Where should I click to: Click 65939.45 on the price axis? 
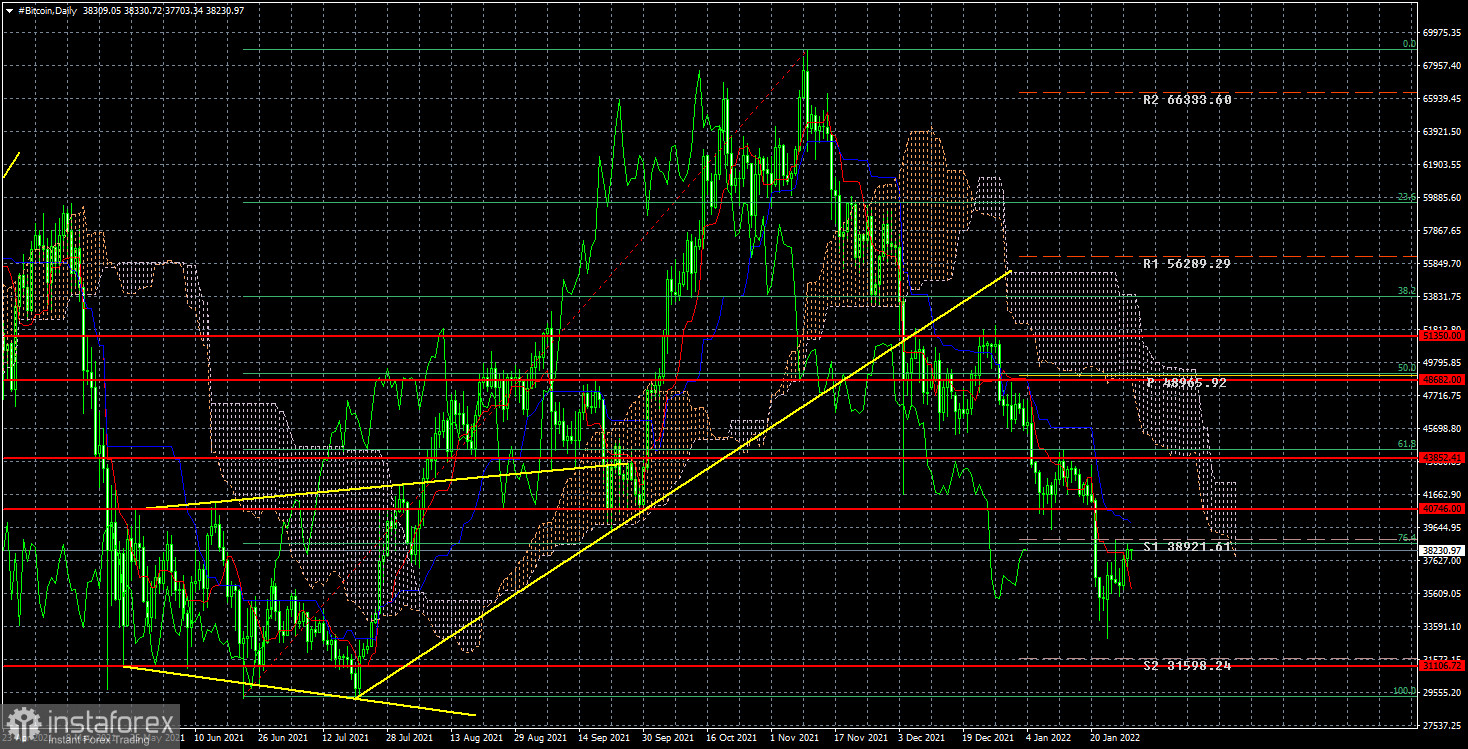click(1442, 99)
